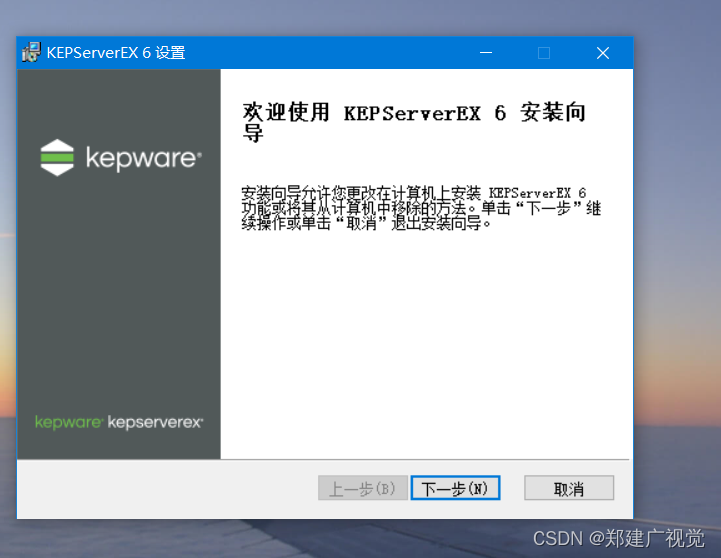Click the disabled maximize button
The image size is (721, 558).
coord(544,53)
